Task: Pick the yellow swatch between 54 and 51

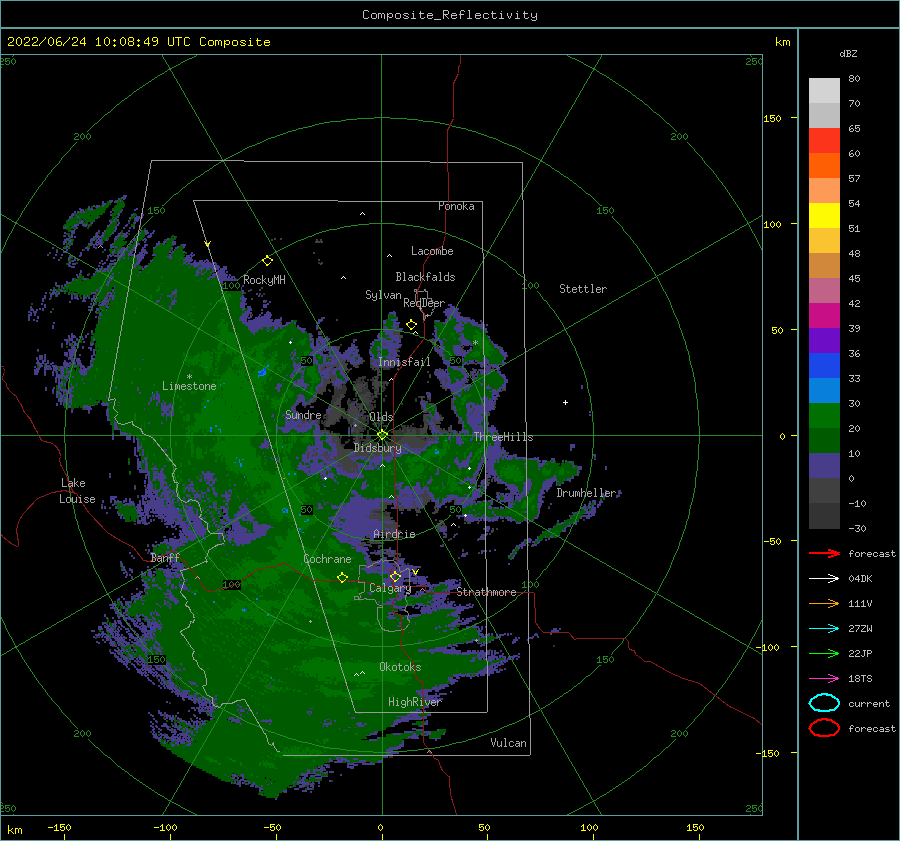Action: [x=824, y=216]
